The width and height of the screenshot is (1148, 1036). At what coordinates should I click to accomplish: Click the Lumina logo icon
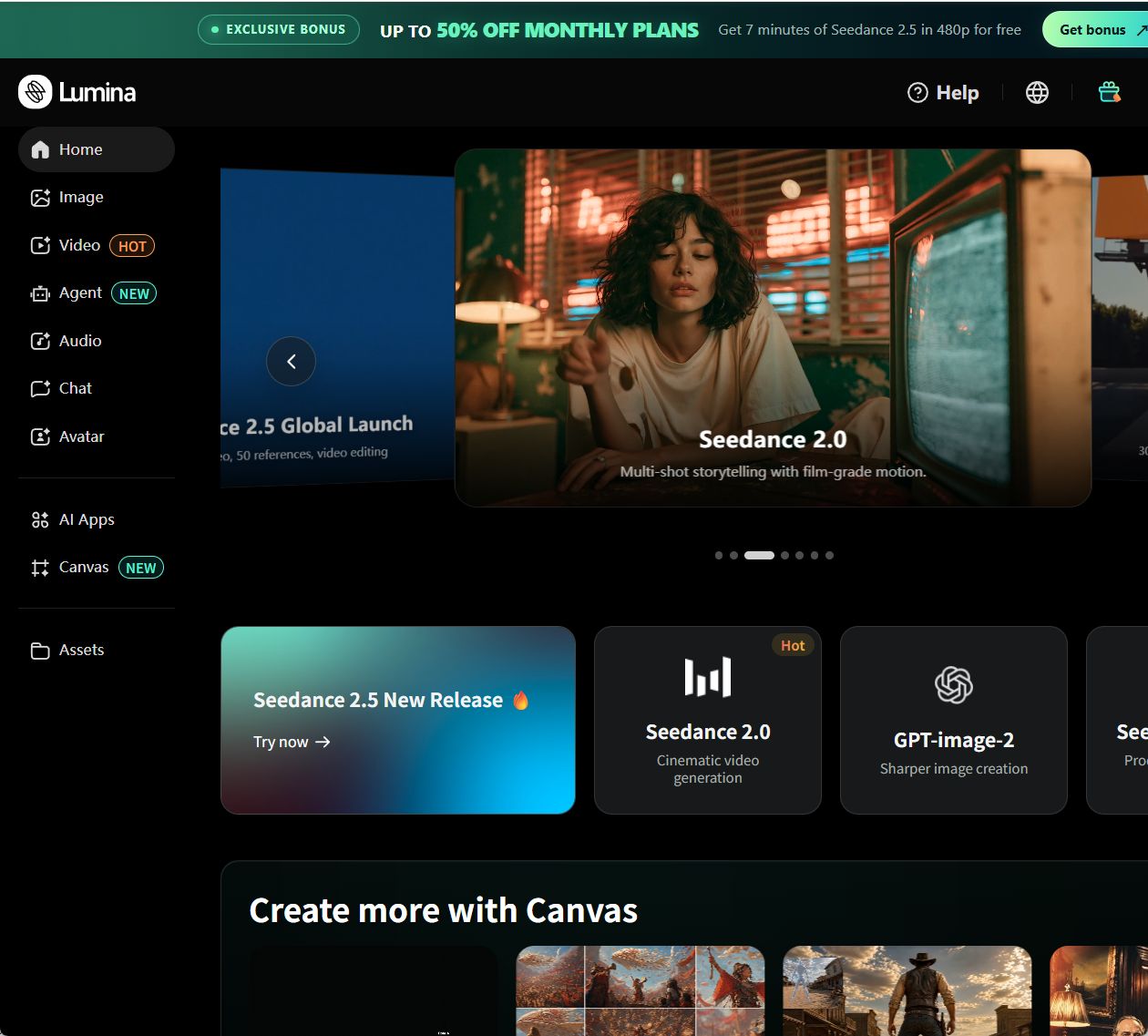36,92
